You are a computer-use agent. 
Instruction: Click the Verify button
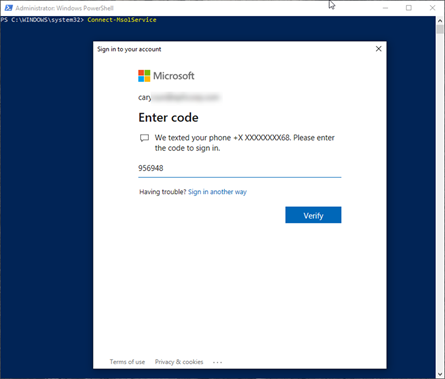tap(313, 215)
